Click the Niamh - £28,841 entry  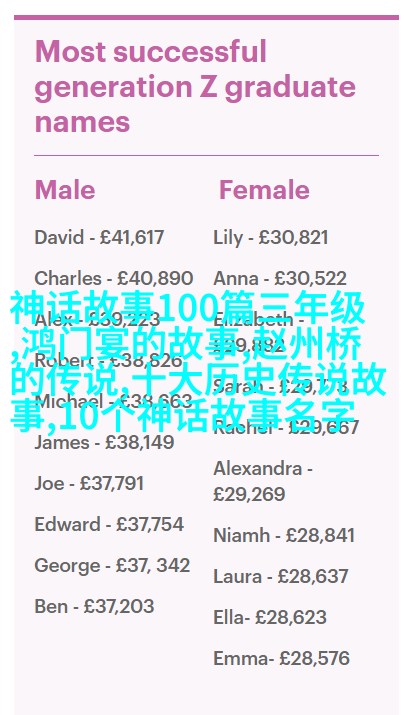(x=284, y=535)
